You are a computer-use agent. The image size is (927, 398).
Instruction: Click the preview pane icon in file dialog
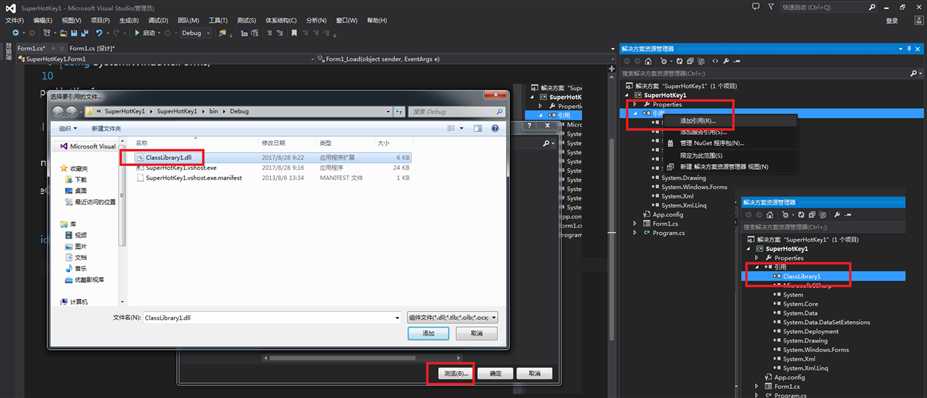[x=478, y=128]
